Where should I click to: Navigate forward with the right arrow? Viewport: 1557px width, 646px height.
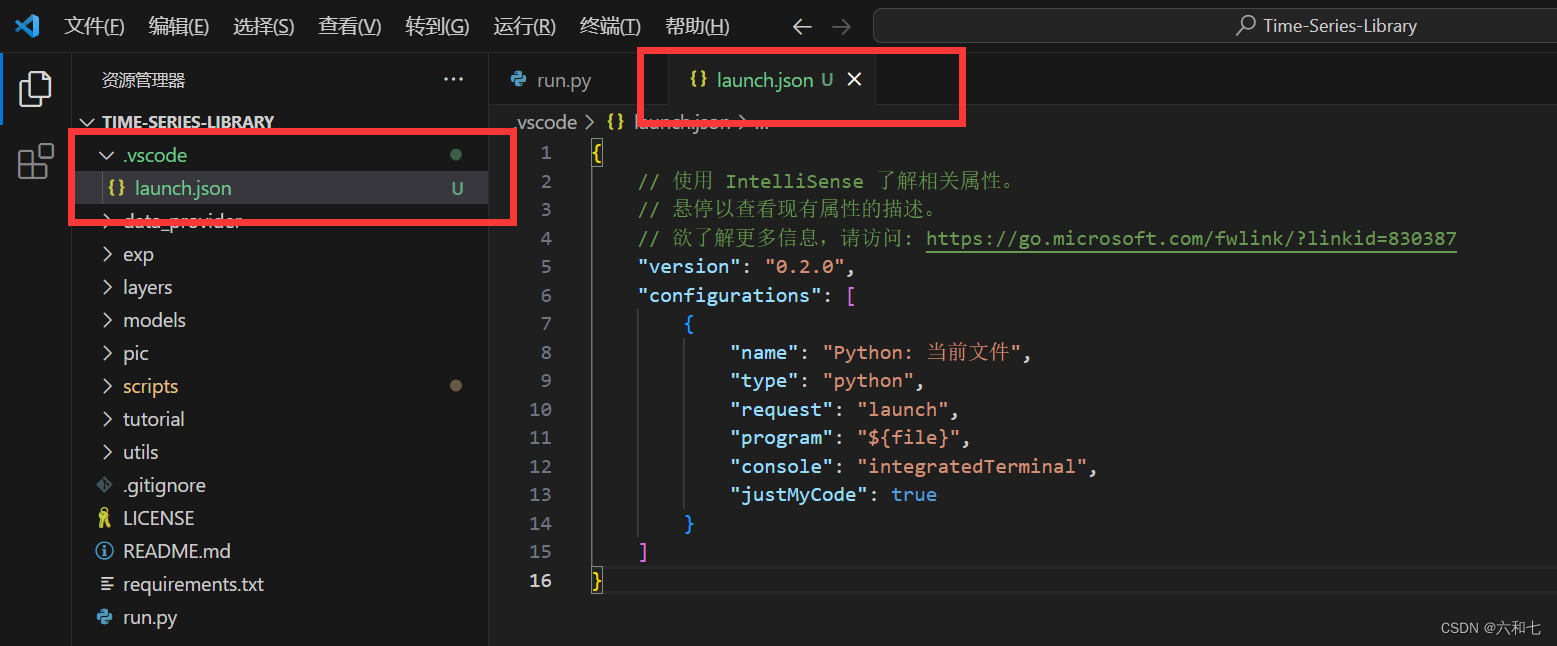click(842, 26)
